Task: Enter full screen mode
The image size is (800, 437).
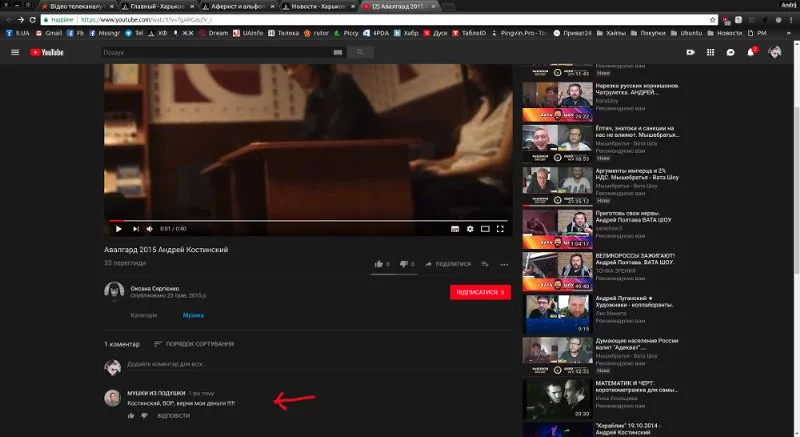Action: [501, 229]
